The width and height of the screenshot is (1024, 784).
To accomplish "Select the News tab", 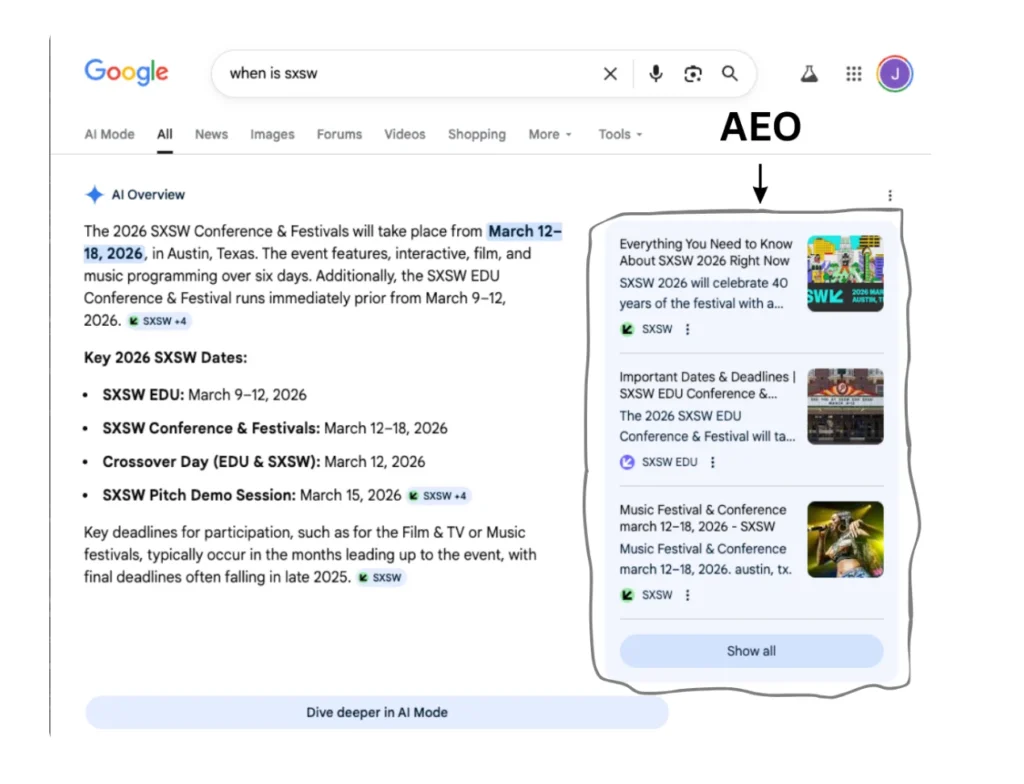I will click(x=211, y=134).
